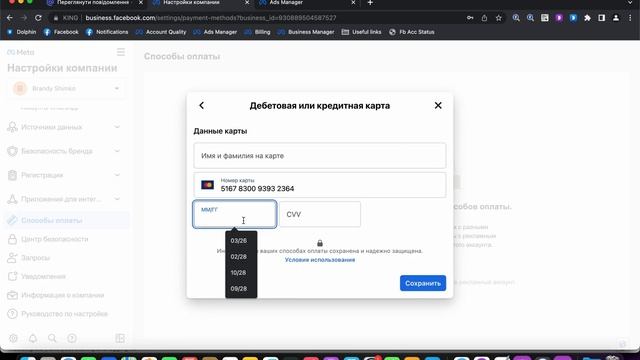Reload the page
Image resolution: width=640 pixels, height=360 pixels.
tap(38, 18)
